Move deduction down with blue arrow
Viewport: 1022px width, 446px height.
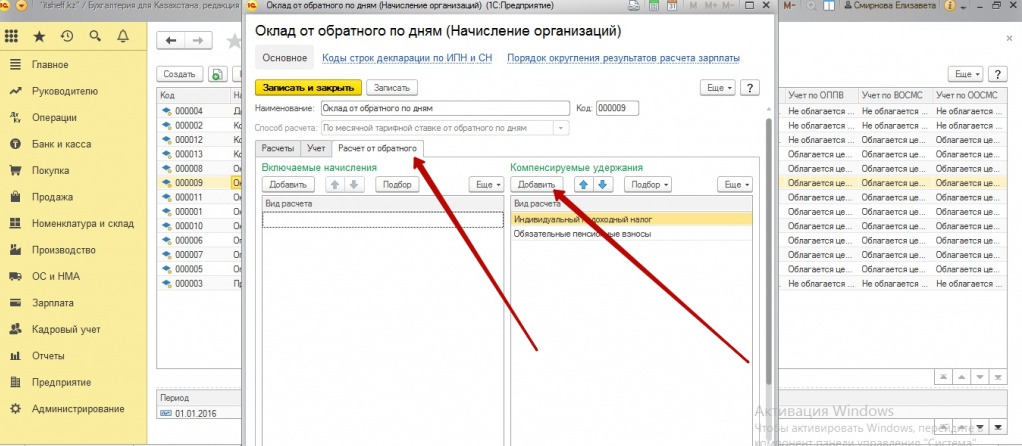click(602, 185)
